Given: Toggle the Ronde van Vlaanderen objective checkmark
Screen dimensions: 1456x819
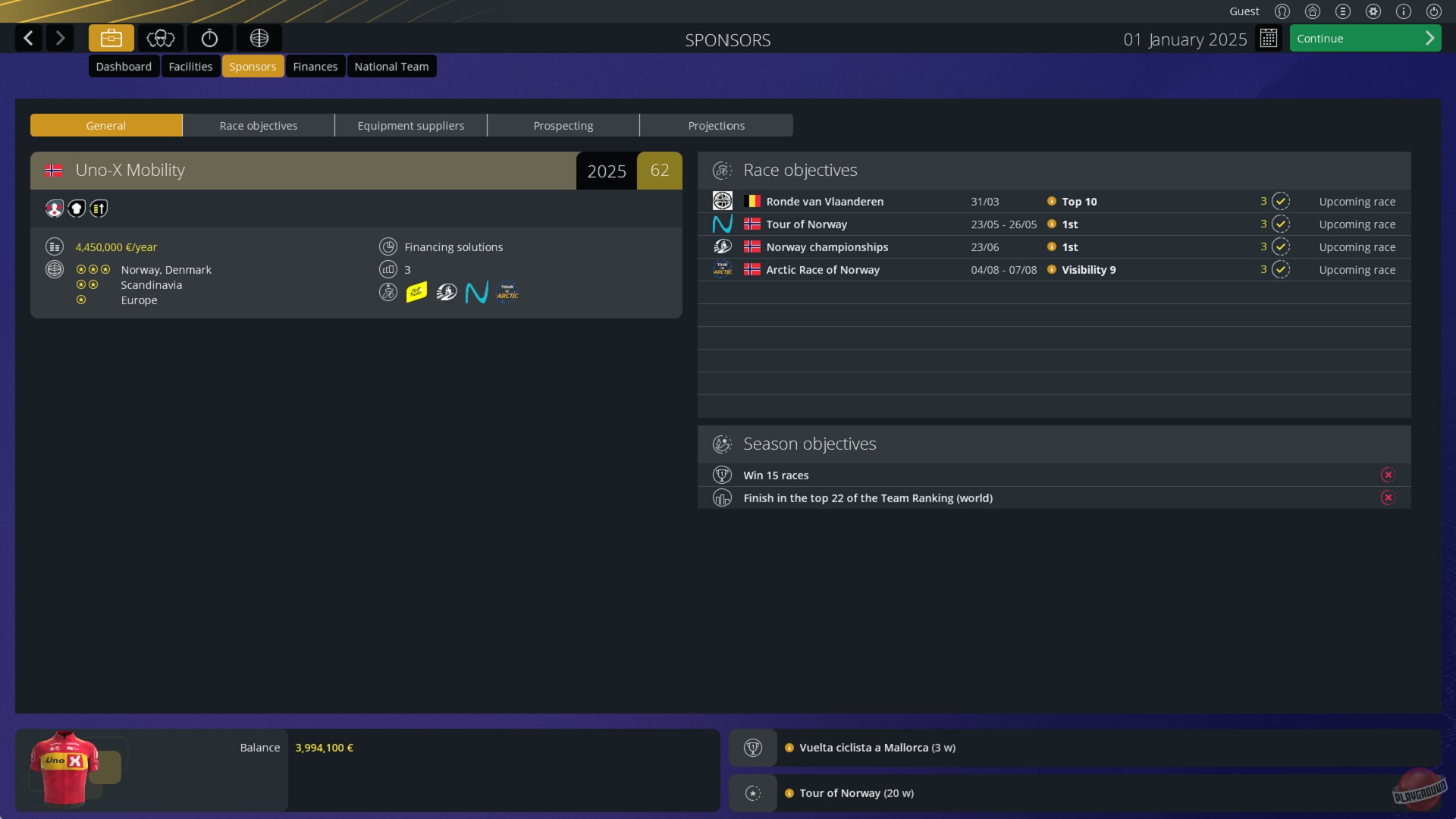Looking at the screenshot, I should [1281, 201].
